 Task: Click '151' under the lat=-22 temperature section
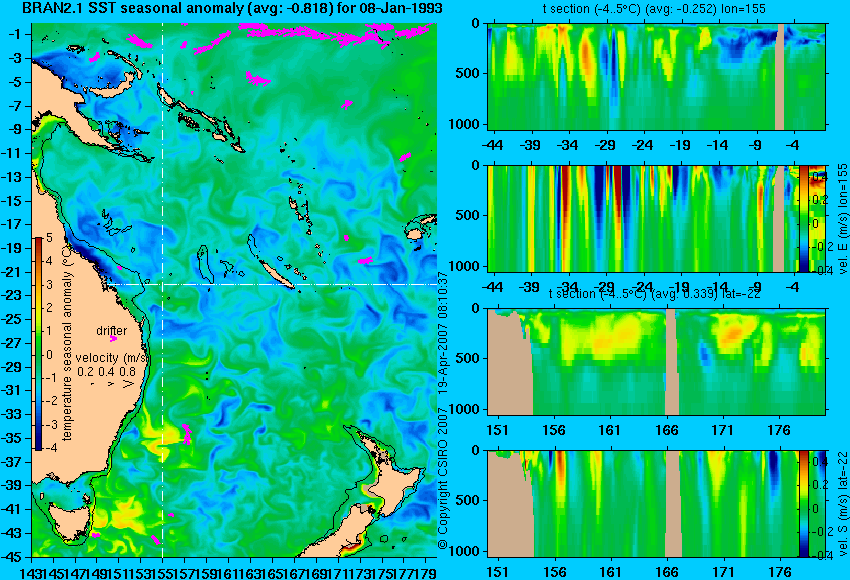point(498,430)
